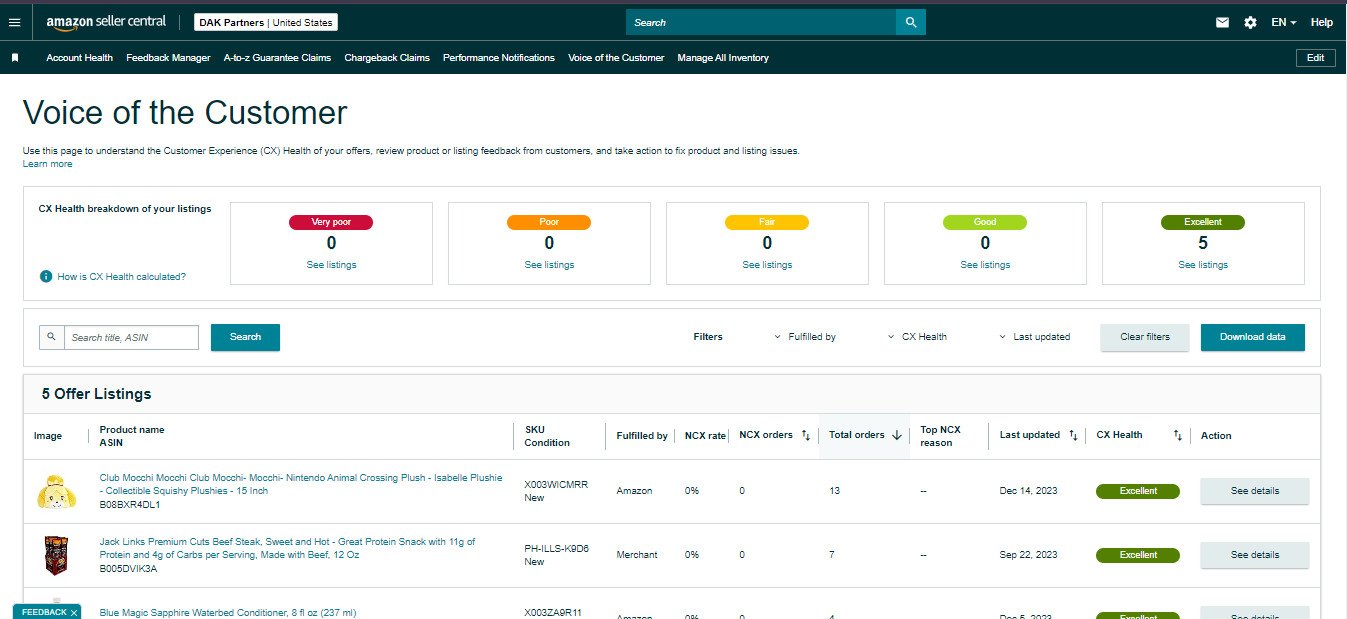See listings under Poor
The image size is (1347, 619).
549,265
